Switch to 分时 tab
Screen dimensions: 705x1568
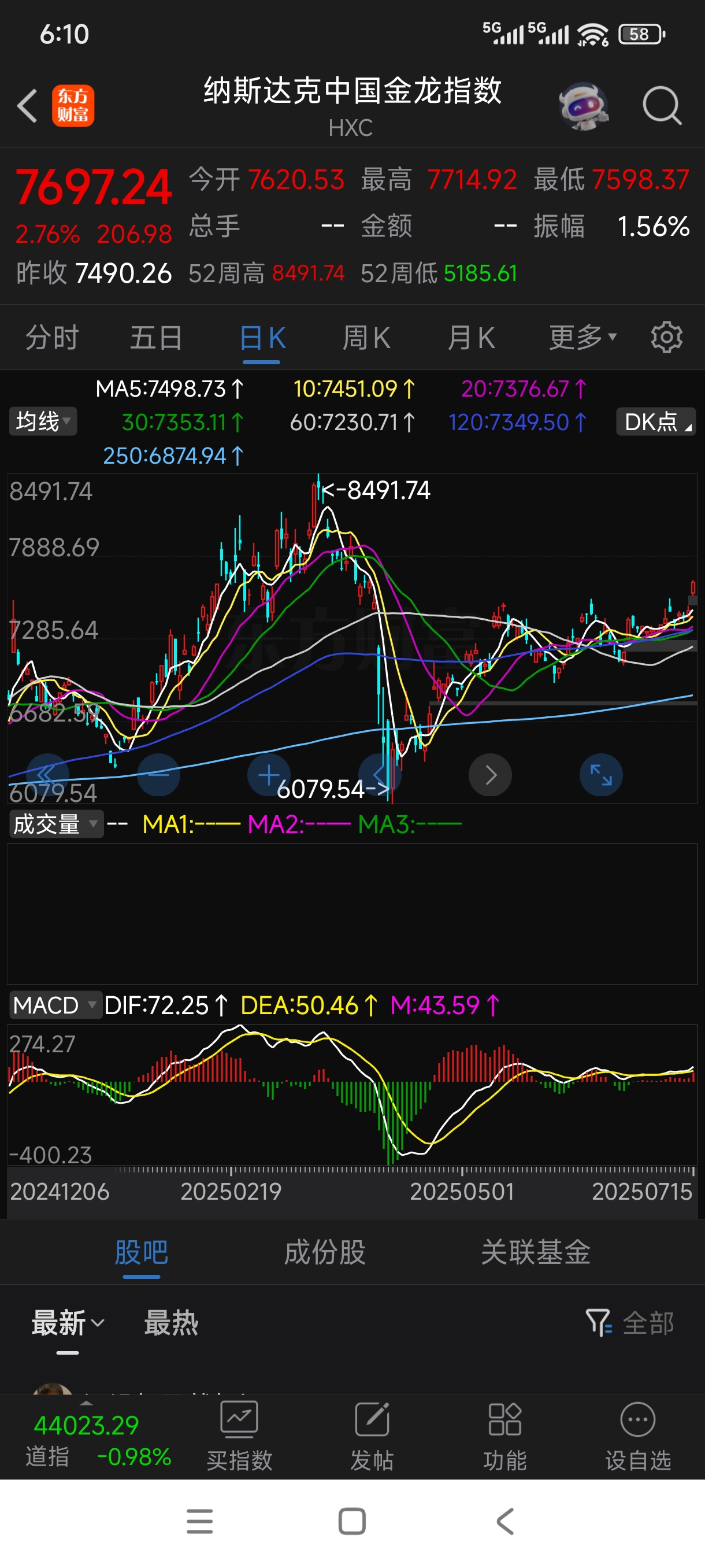pos(53,337)
